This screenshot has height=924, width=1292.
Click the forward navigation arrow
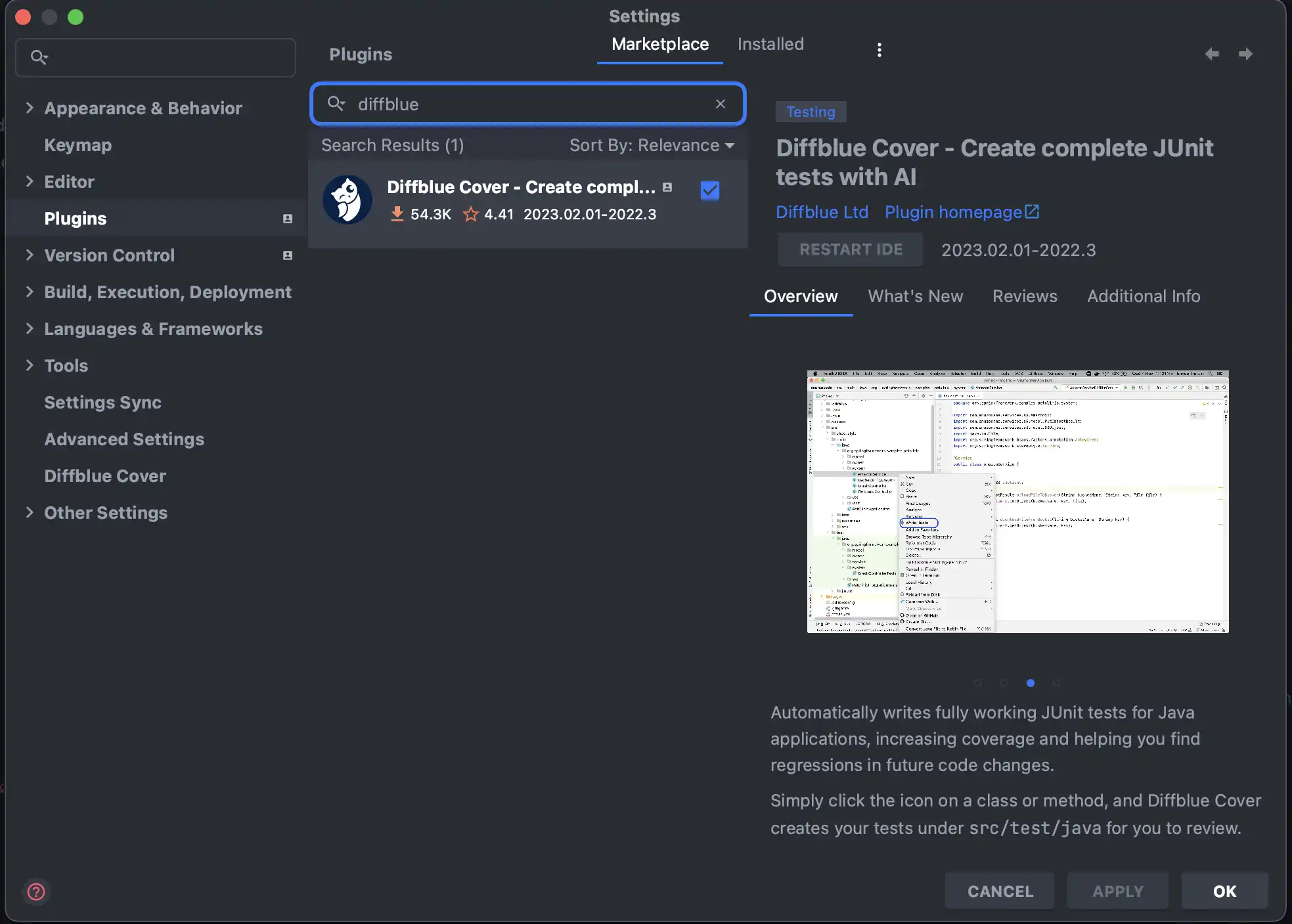[1245, 54]
